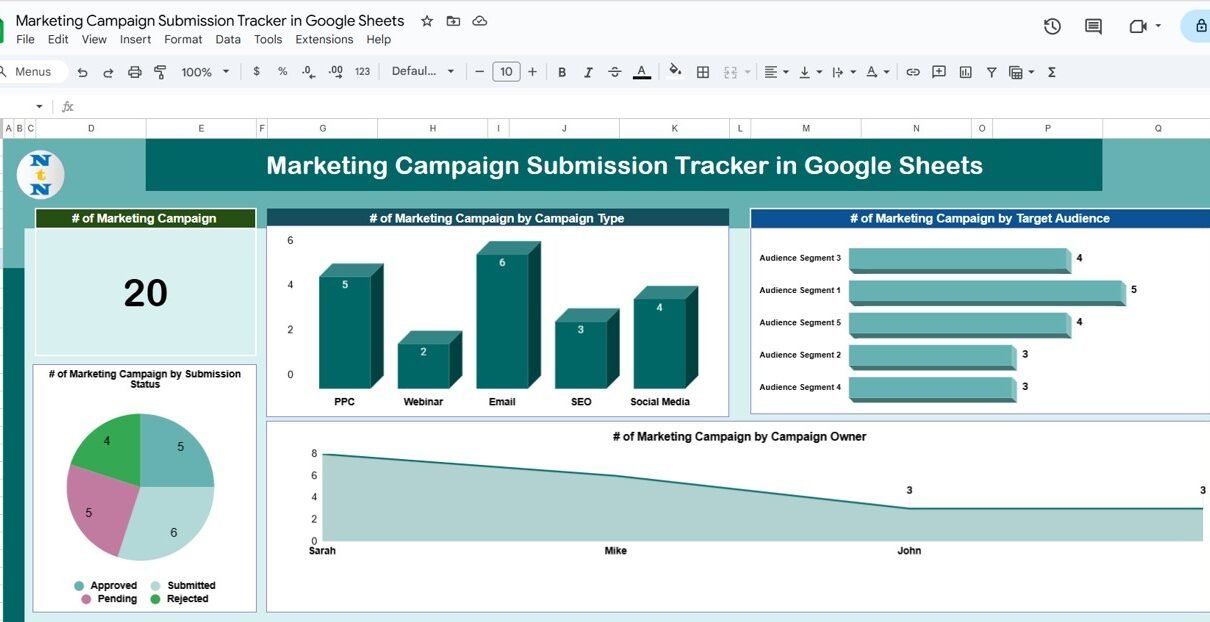Viewport: 1210px width, 622px height.
Task: Apply strikethrough formatting
Action: point(615,72)
